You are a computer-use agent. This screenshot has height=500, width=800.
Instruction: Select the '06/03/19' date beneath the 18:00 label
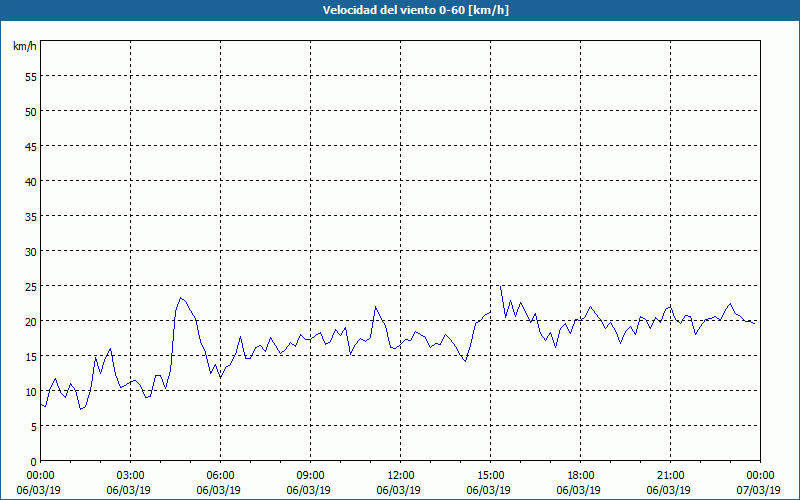point(579,490)
